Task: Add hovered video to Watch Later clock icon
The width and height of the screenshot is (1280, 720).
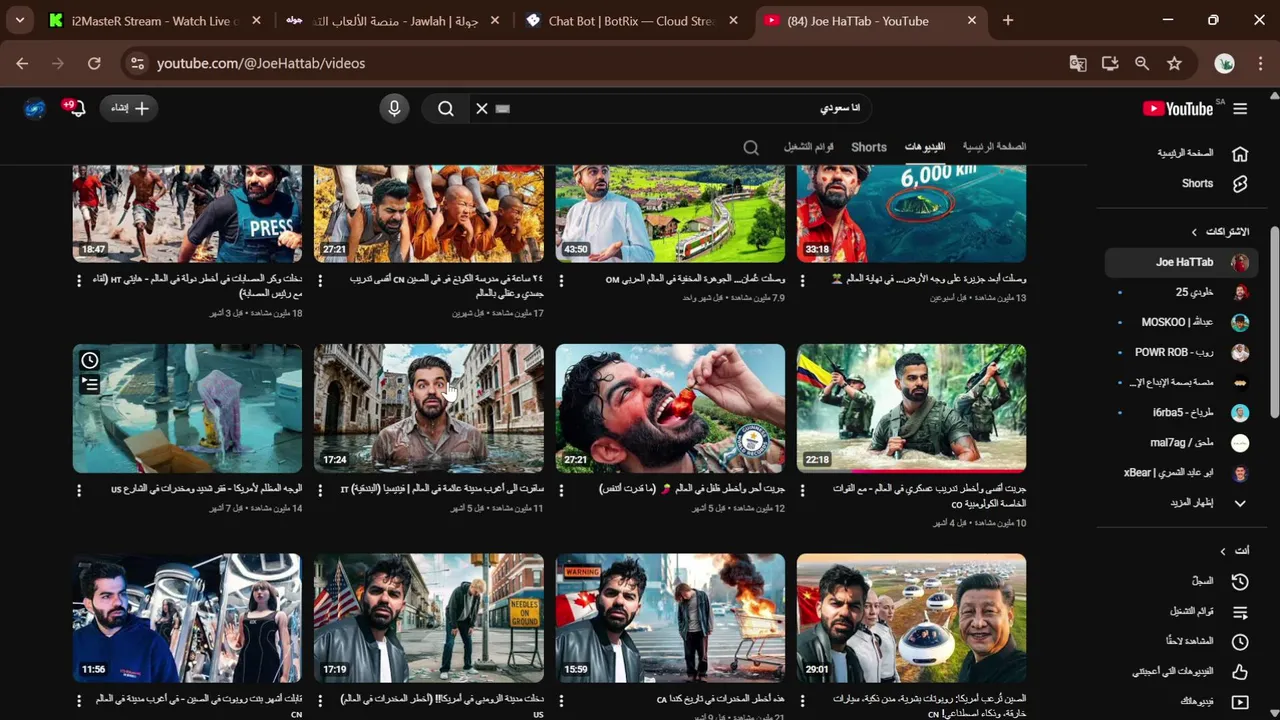Action: pos(90,360)
